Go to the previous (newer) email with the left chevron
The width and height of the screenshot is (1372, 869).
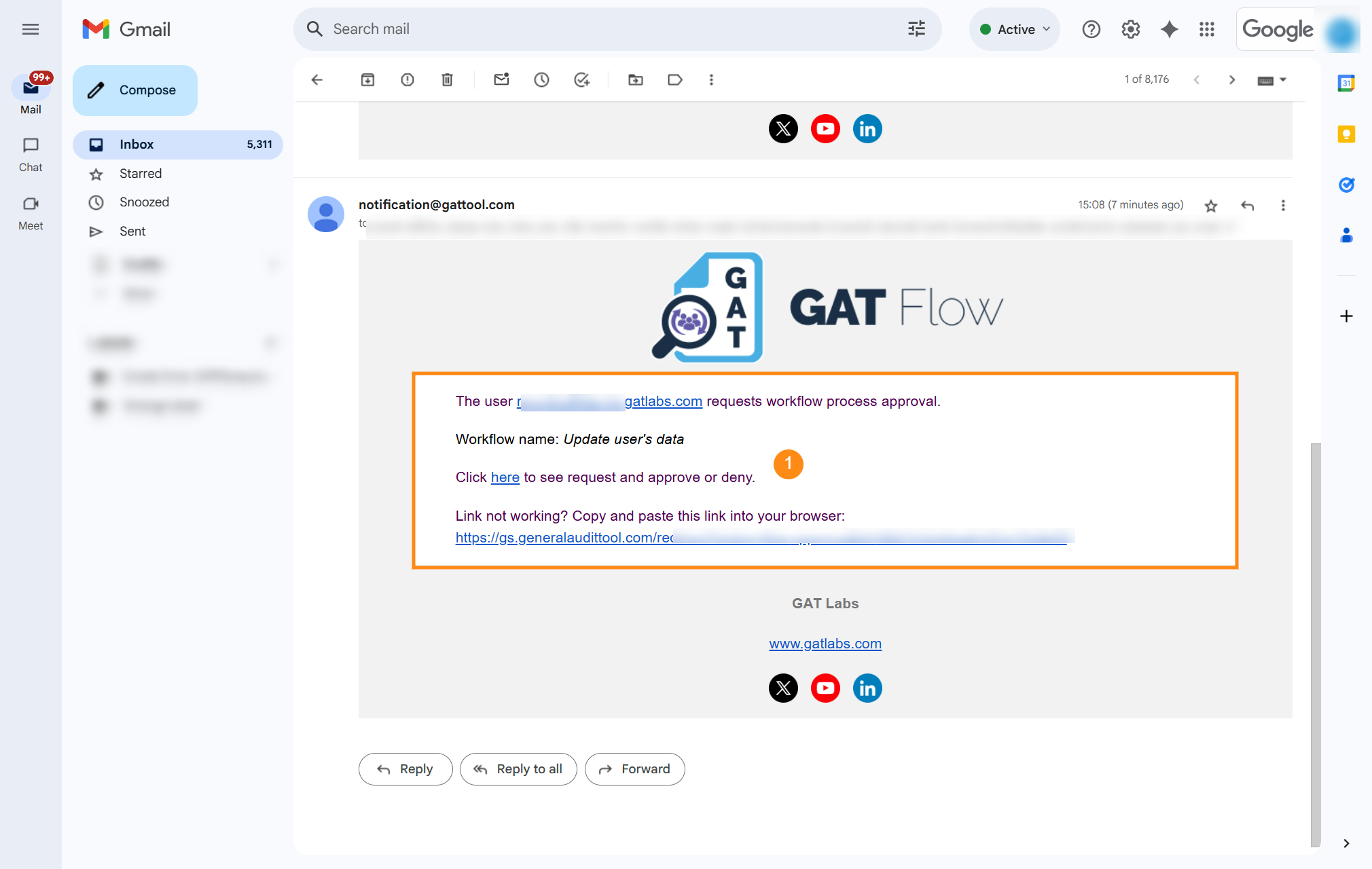[1197, 80]
